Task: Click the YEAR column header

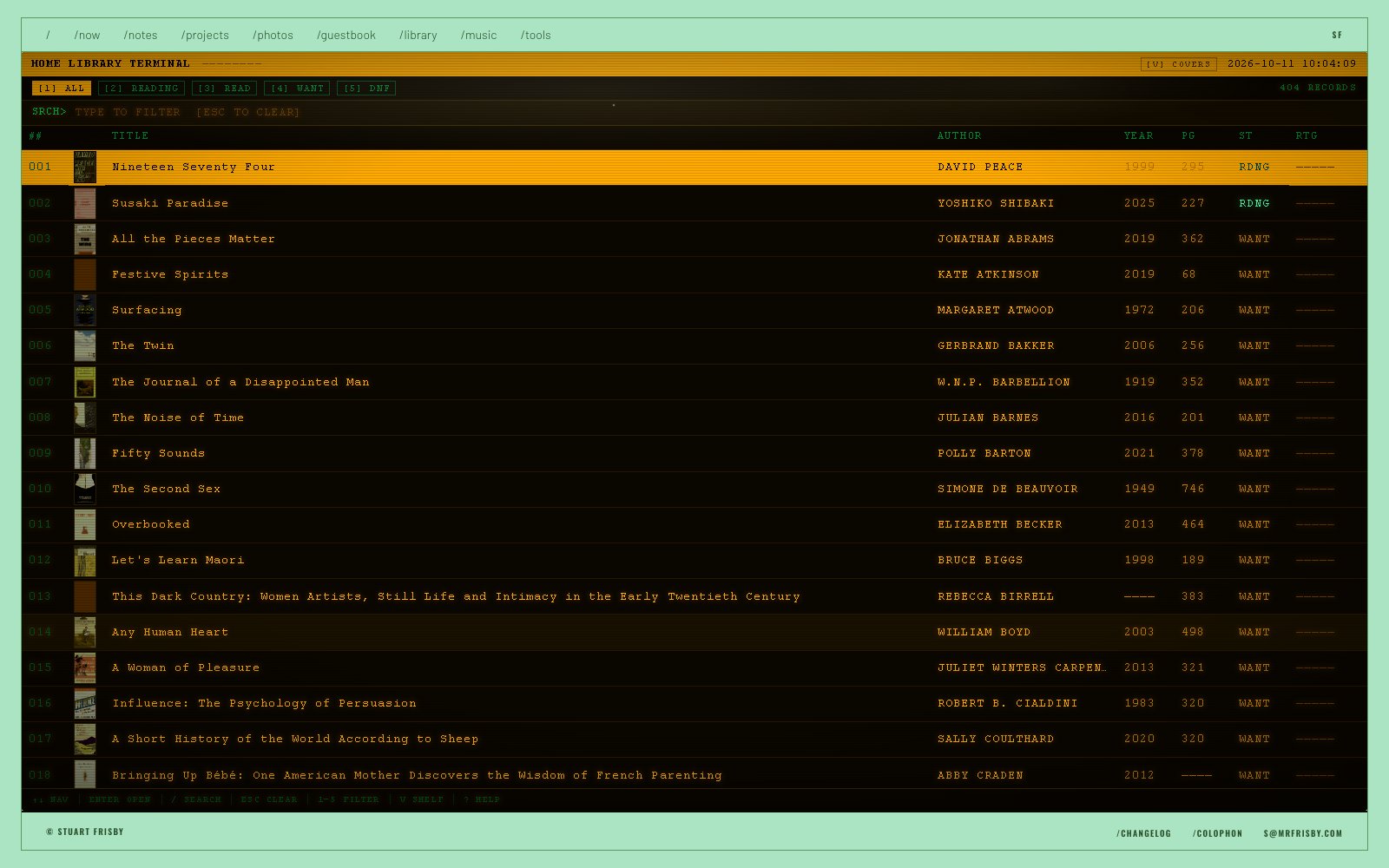Action: point(1139,136)
